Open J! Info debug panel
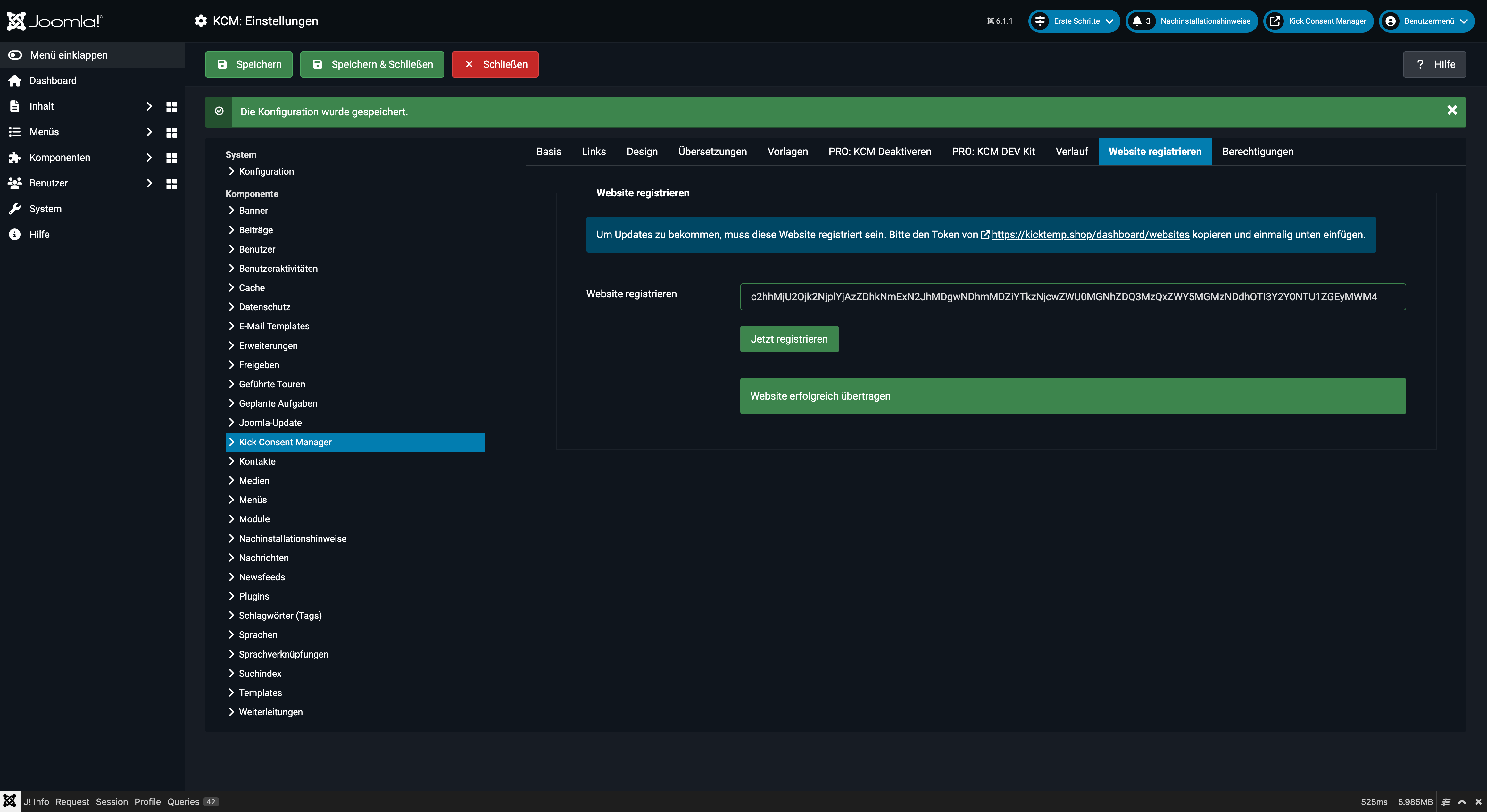This screenshot has width=1487, height=812. [36, 802]
